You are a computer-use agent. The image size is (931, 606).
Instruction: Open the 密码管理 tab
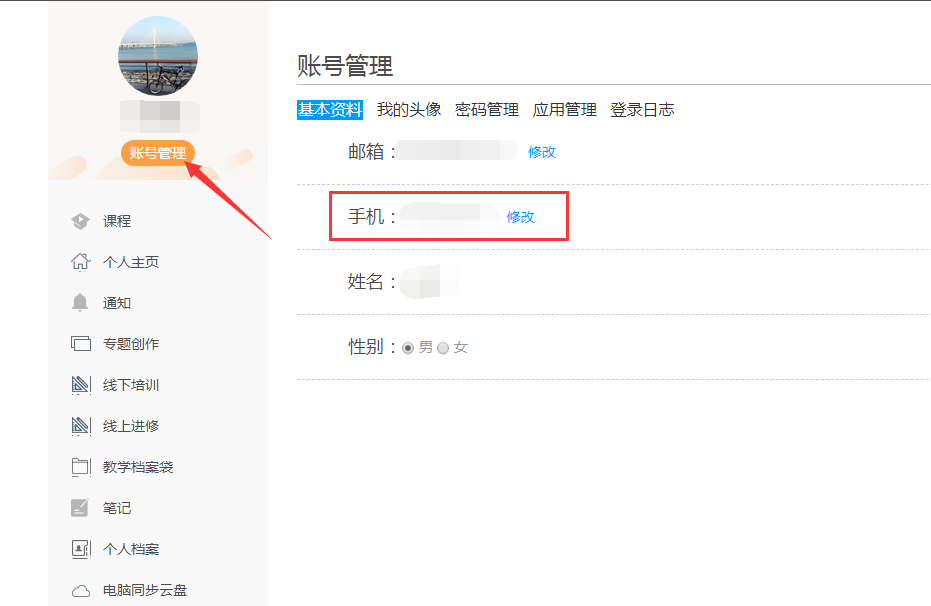tap(487, 110)
